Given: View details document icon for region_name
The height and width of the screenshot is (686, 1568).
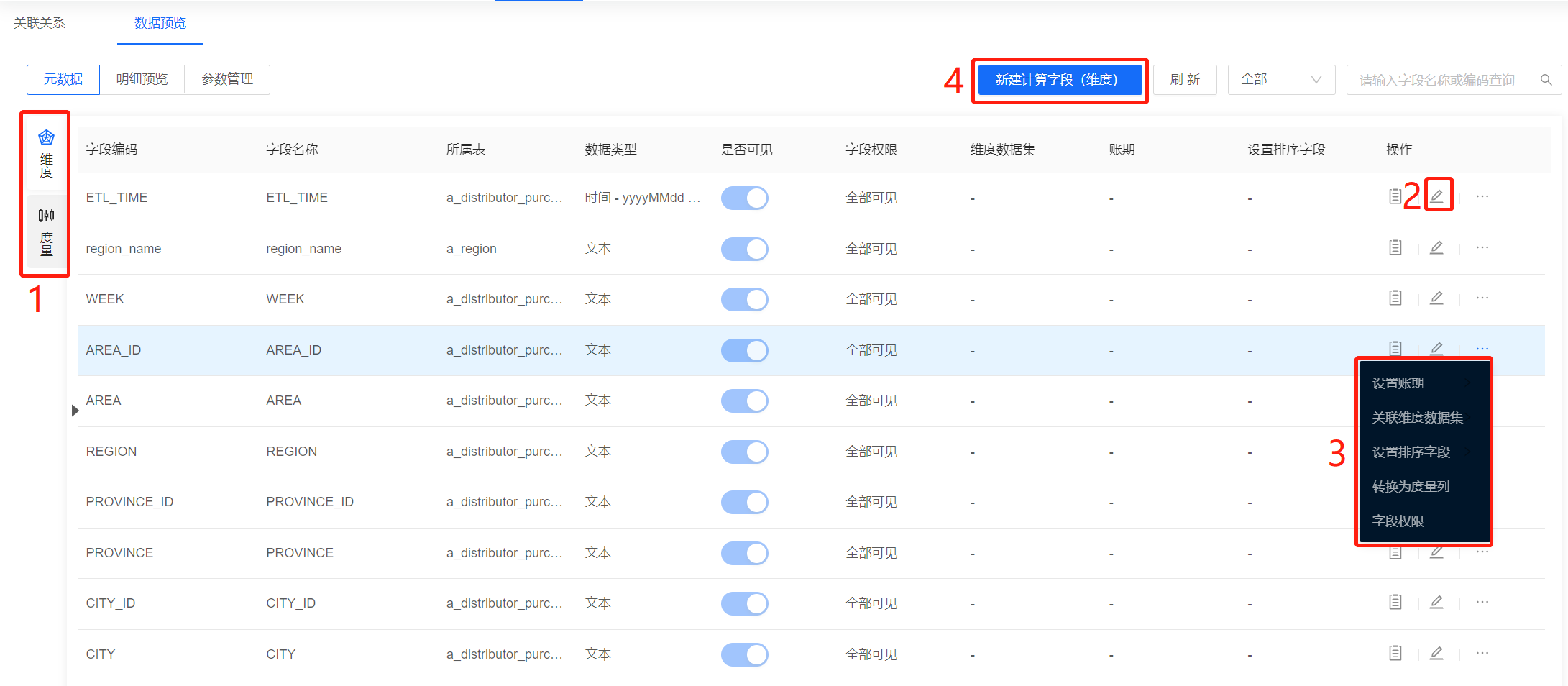Looking at the screenshot, I should [x=1395, y=247].
